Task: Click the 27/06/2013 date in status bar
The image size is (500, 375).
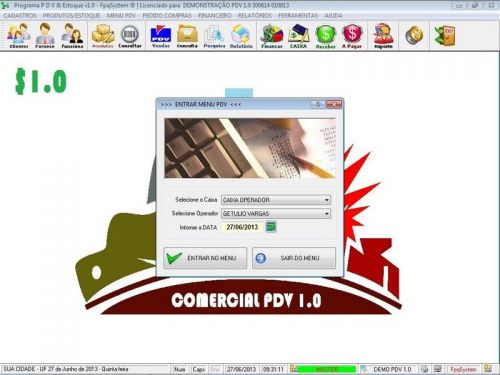Action: pos(241,369)
